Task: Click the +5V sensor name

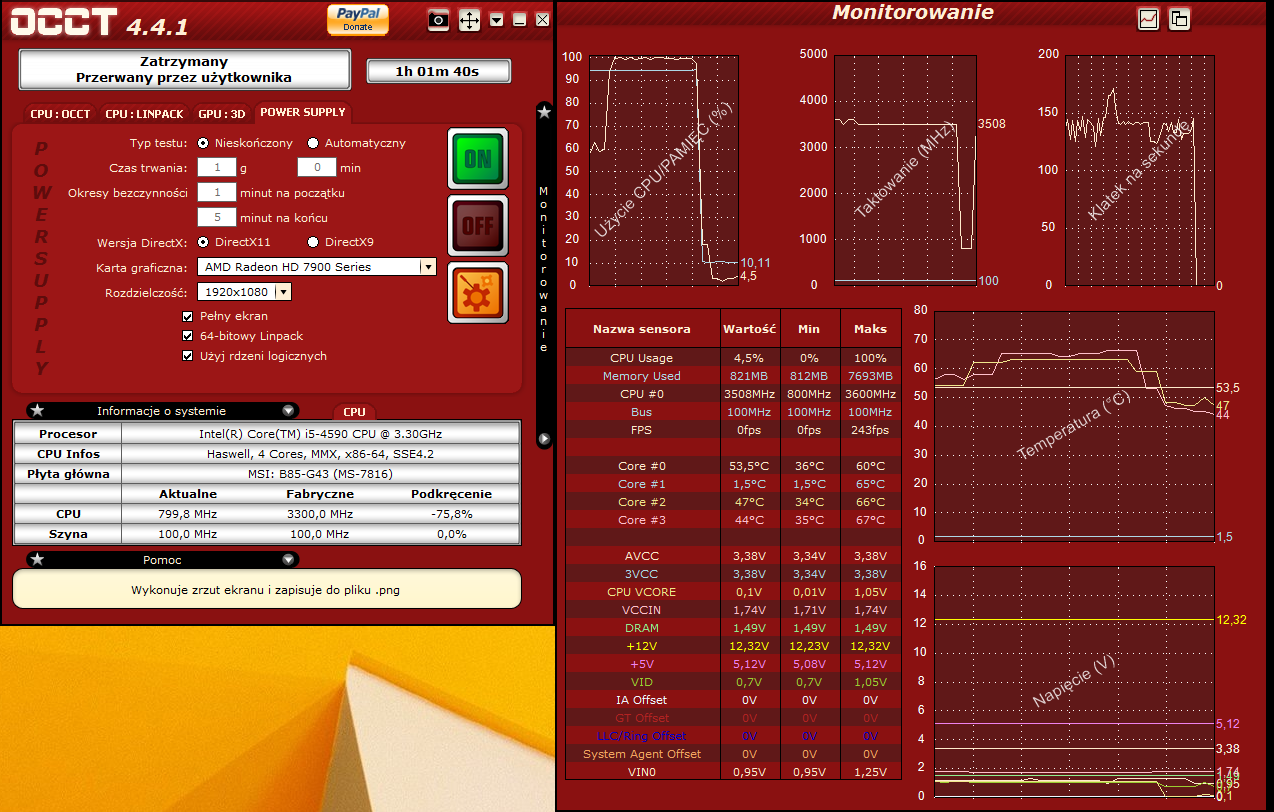Action: (642, 664)
